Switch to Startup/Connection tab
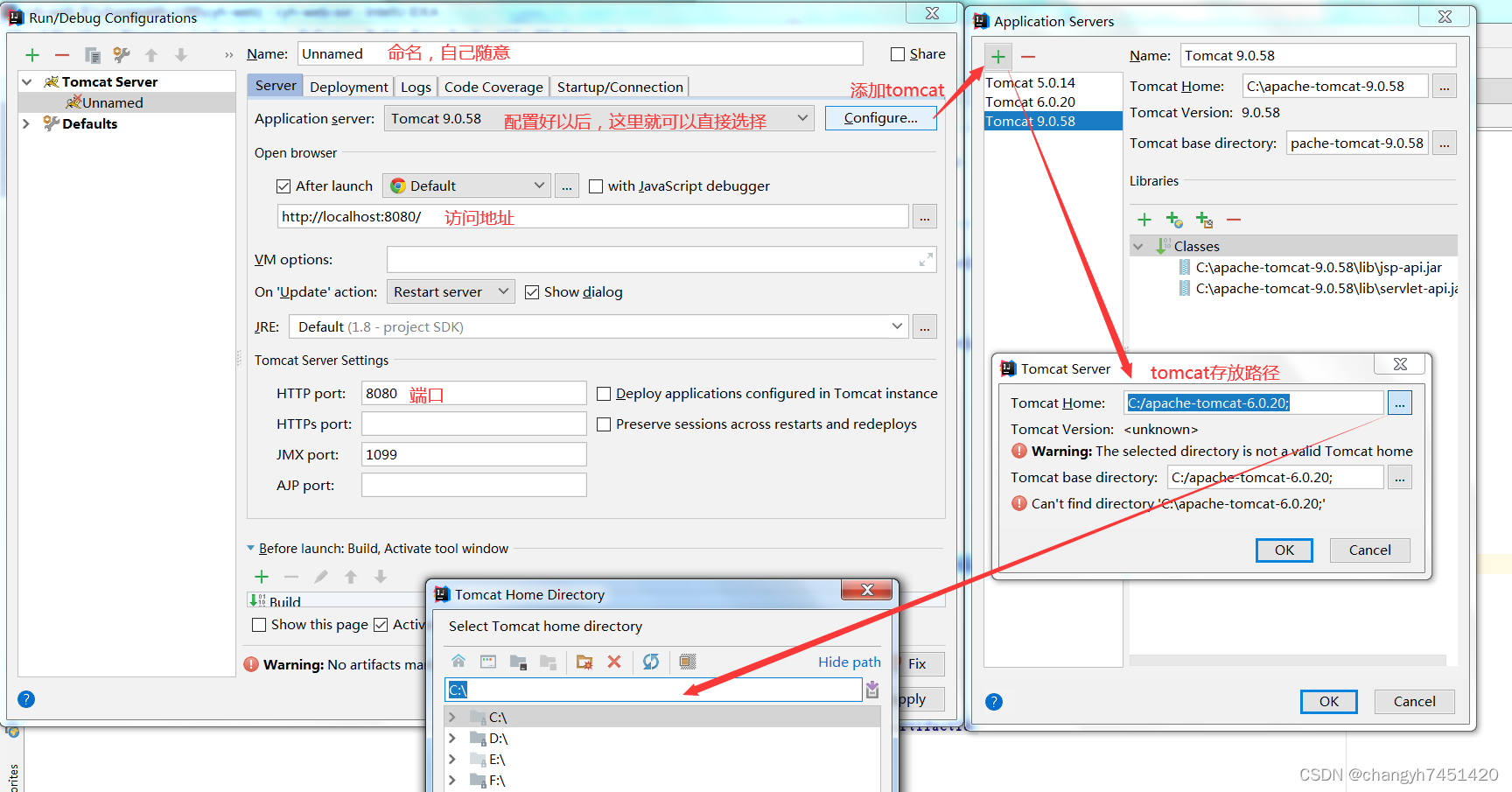Viewport: 1512px width, 792px height. [x=620, y=87]
